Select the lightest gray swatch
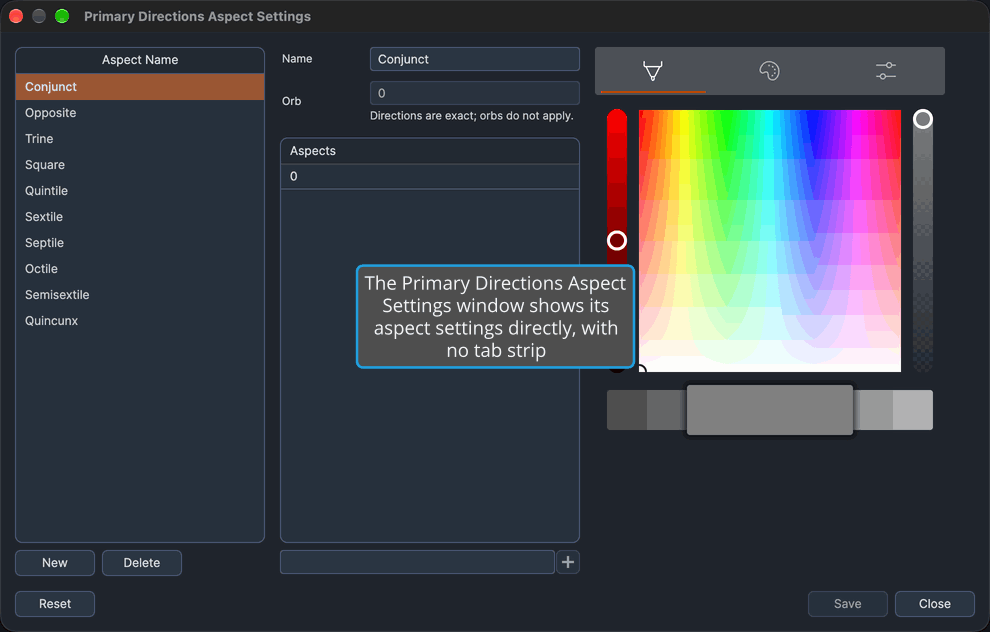The width and height of the screenshot is (990, 632). click(x=912, y=410)
